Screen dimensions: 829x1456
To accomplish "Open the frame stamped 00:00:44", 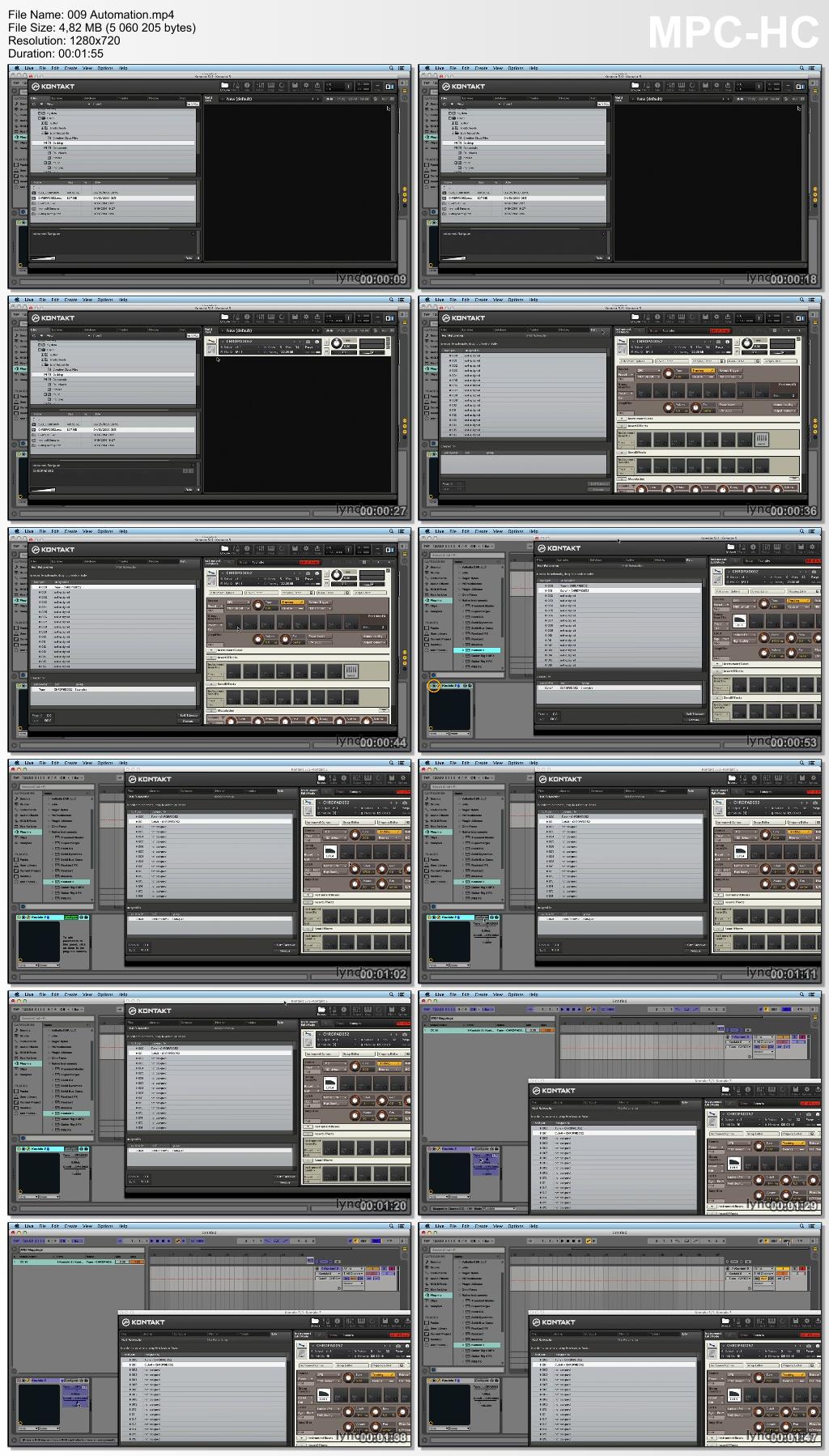I will pos(210,640).
